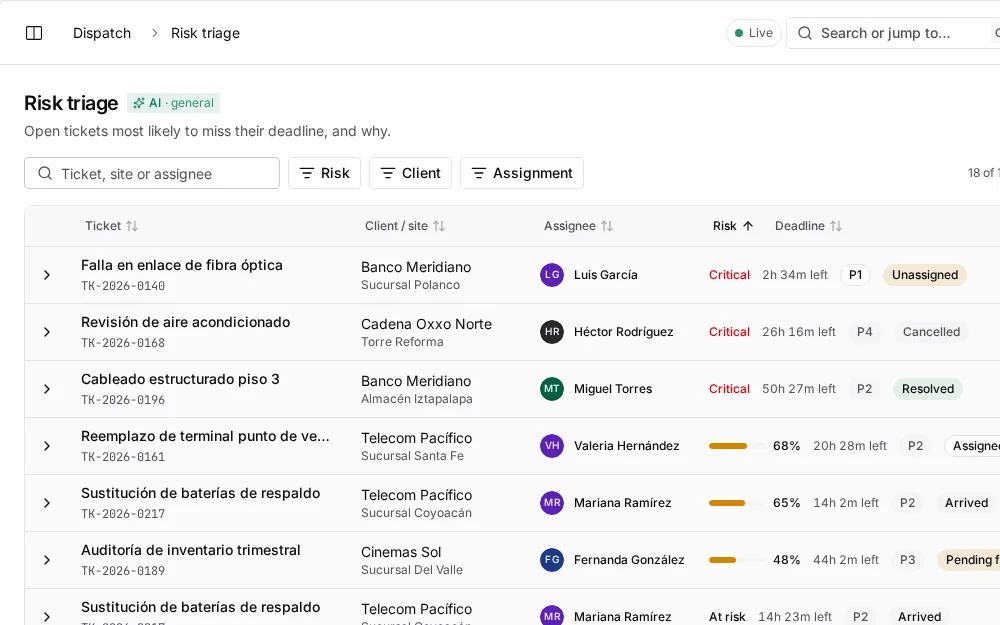Click the 65% risk progress bar

click(737, 503)
